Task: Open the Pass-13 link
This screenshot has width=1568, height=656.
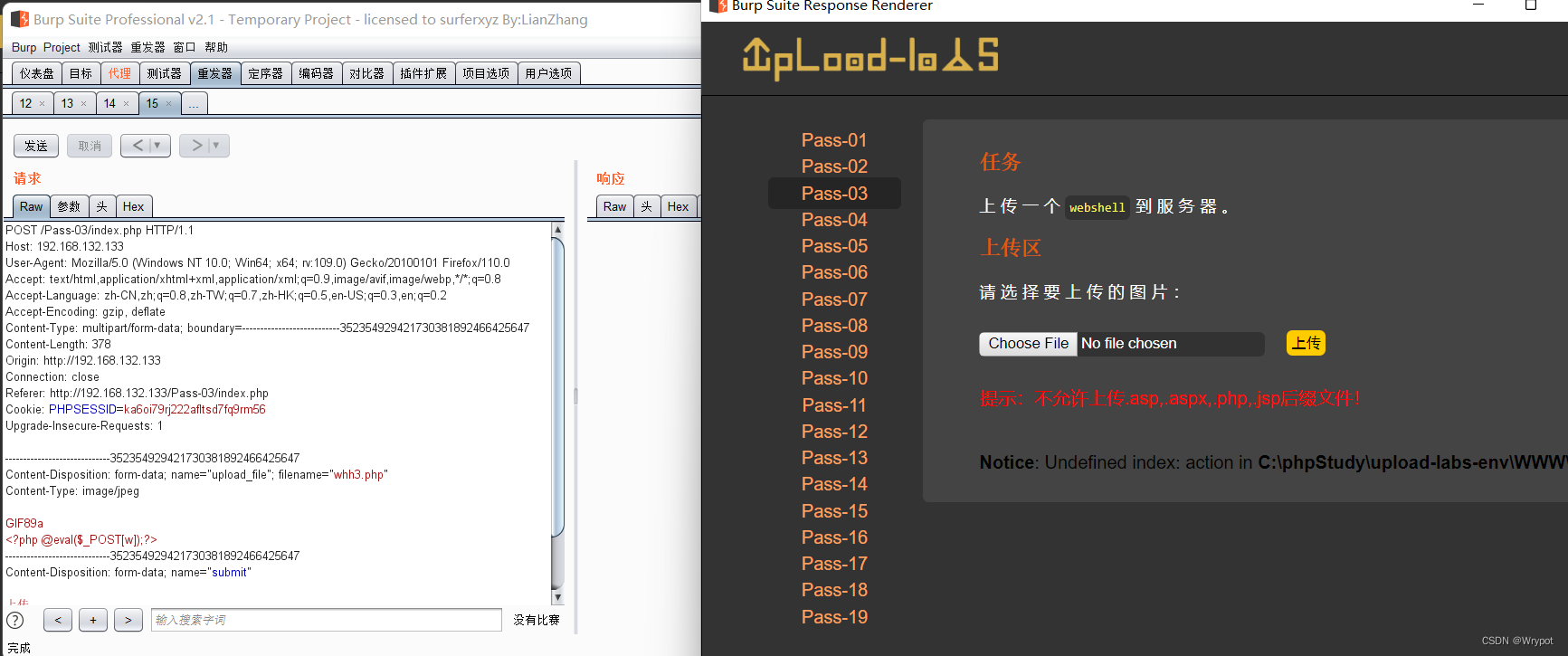Action: [834, 458]
